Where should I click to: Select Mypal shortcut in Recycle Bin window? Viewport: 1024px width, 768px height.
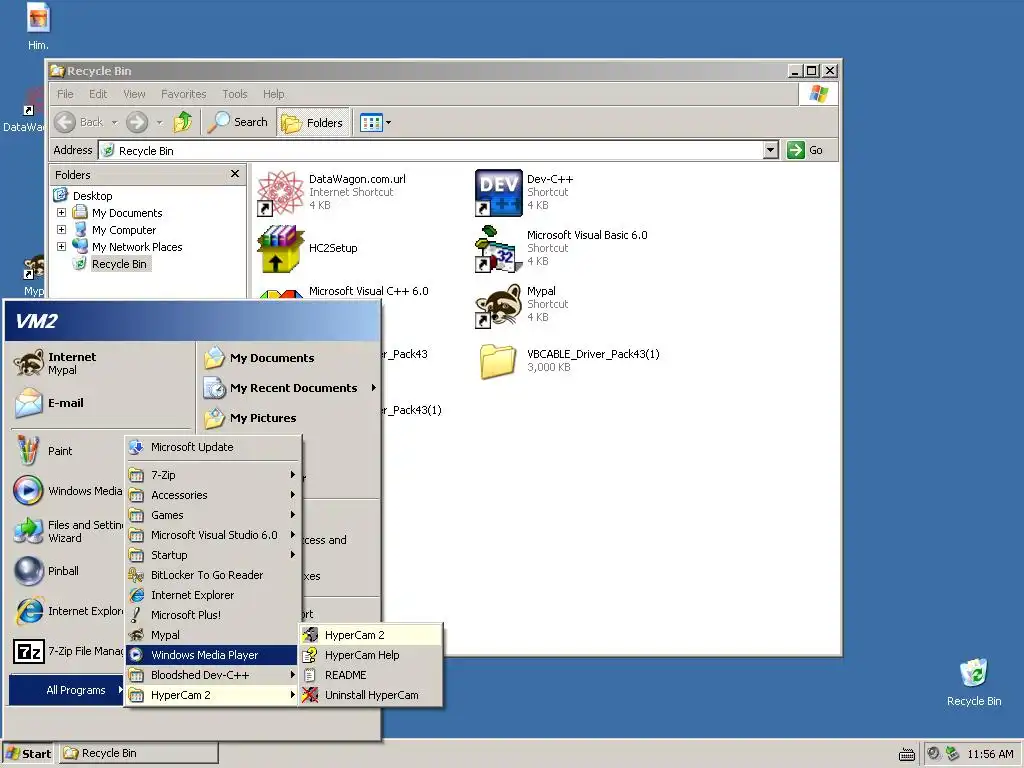click(x=522, y=304)
